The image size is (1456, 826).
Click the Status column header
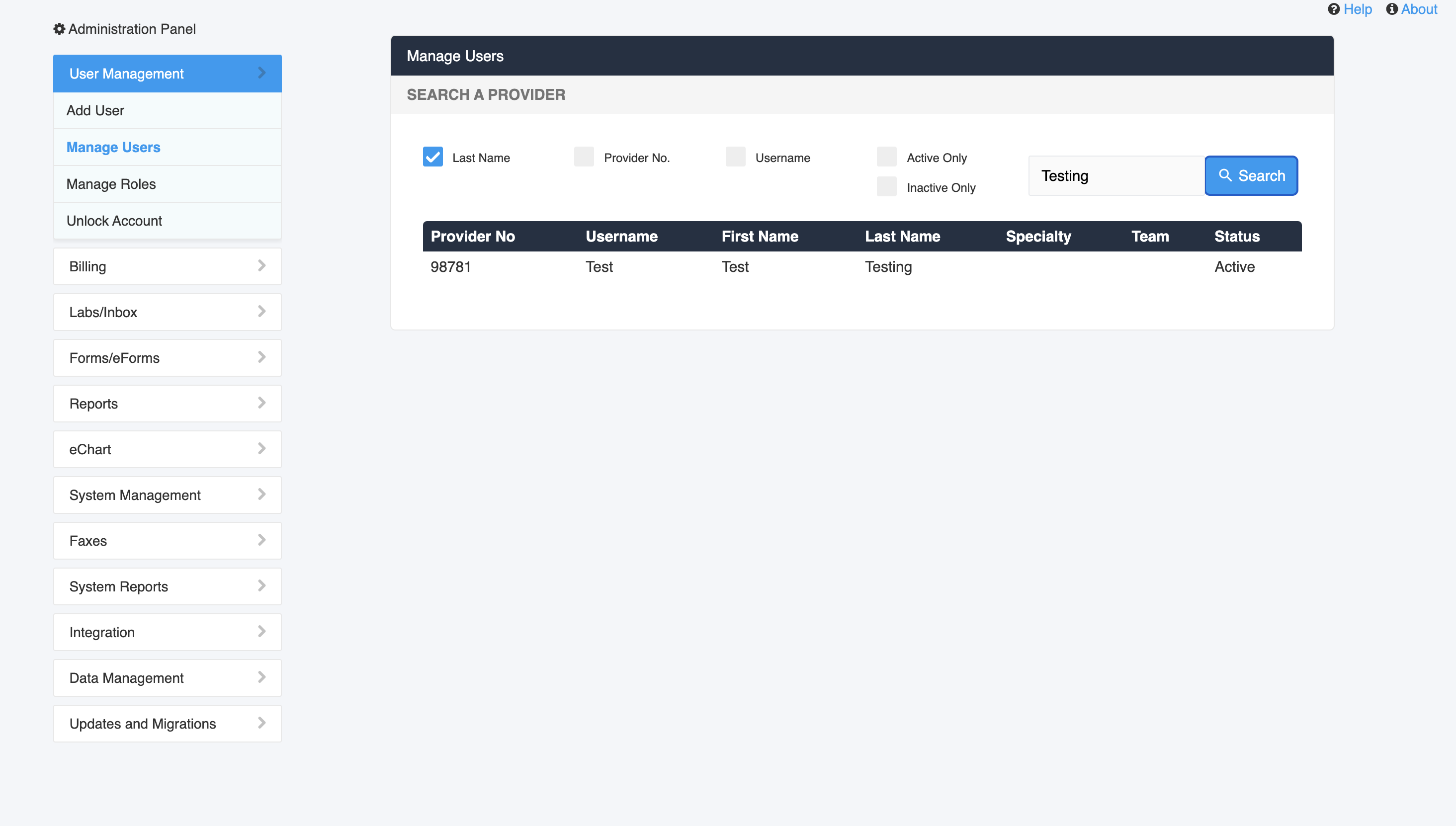coord(1237,237)
